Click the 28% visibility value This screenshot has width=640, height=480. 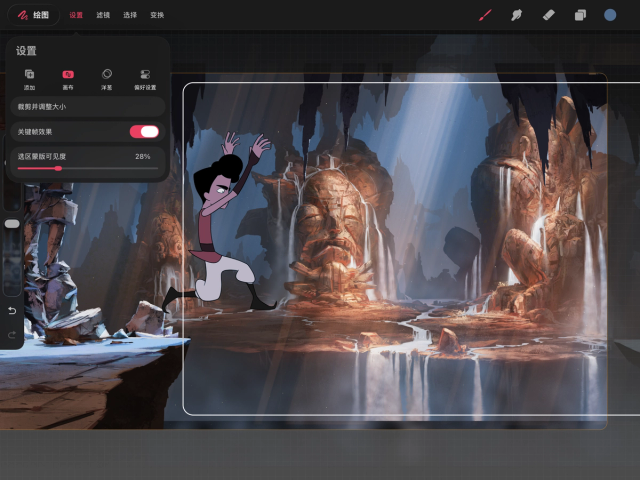[142, 157]
